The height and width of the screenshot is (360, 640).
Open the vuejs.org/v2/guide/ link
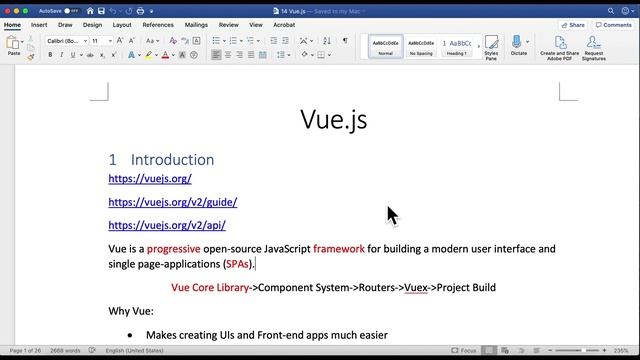(x=173, y=202)
